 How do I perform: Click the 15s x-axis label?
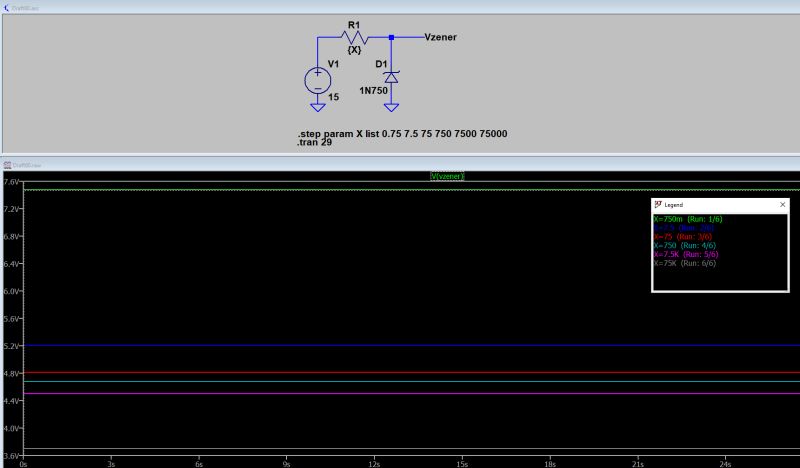pyautogui.click(x=462, y=464)
